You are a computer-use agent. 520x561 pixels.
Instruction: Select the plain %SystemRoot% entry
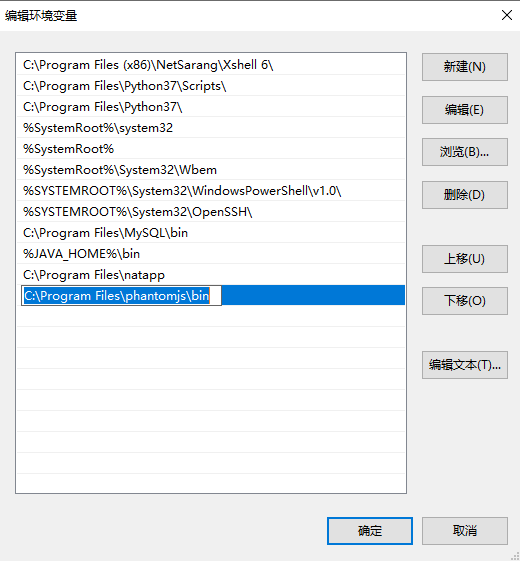211,149
